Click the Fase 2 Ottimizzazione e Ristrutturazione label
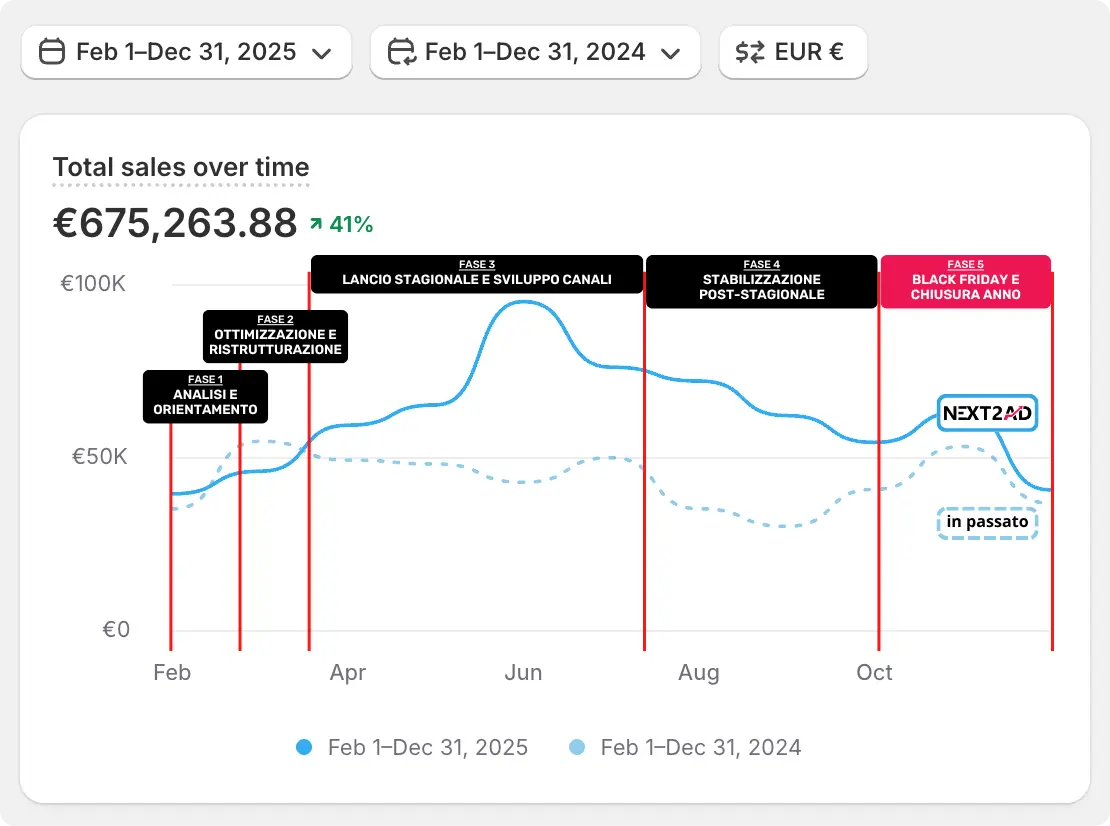Viewport: 1110px width, 826px height. pyautogui.click(x=275, y=336)
